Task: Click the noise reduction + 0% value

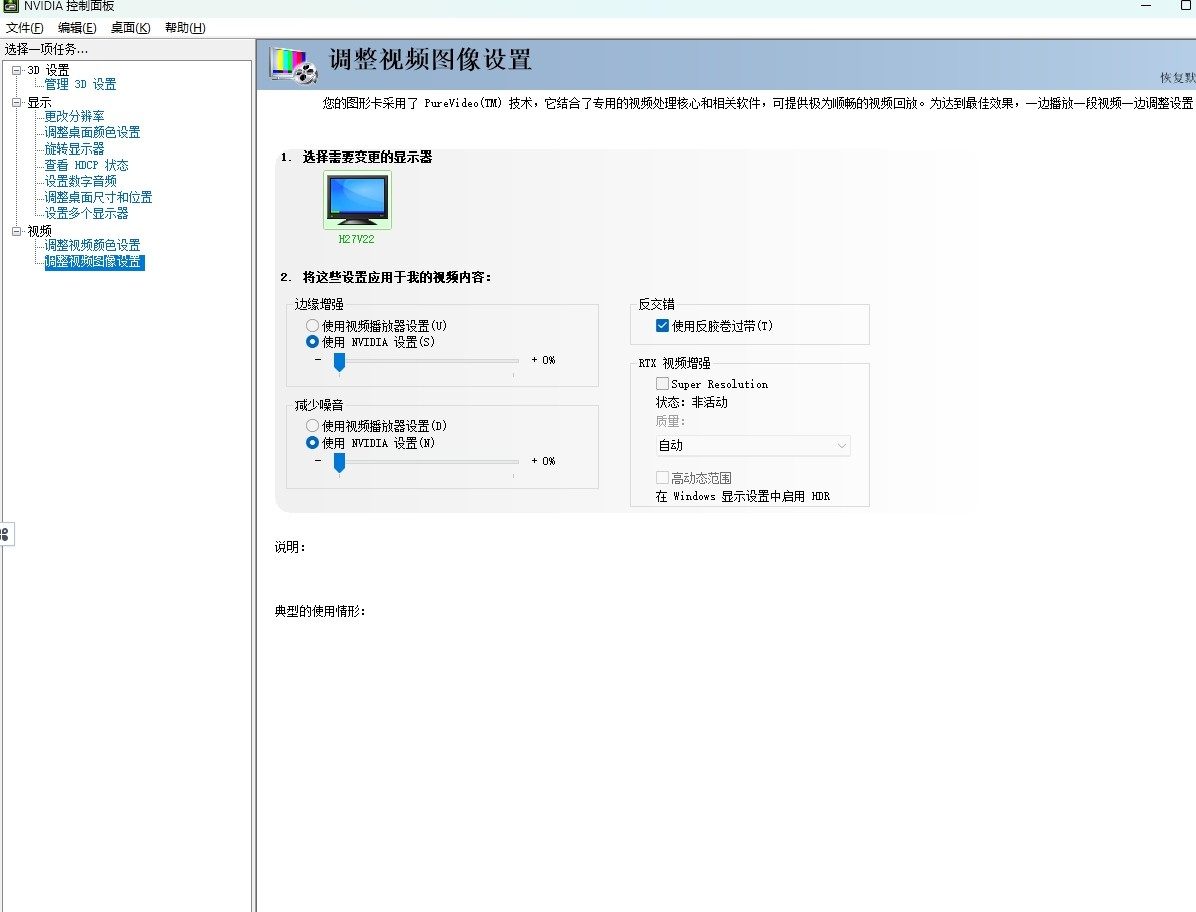Action: (x=543, y=461)
